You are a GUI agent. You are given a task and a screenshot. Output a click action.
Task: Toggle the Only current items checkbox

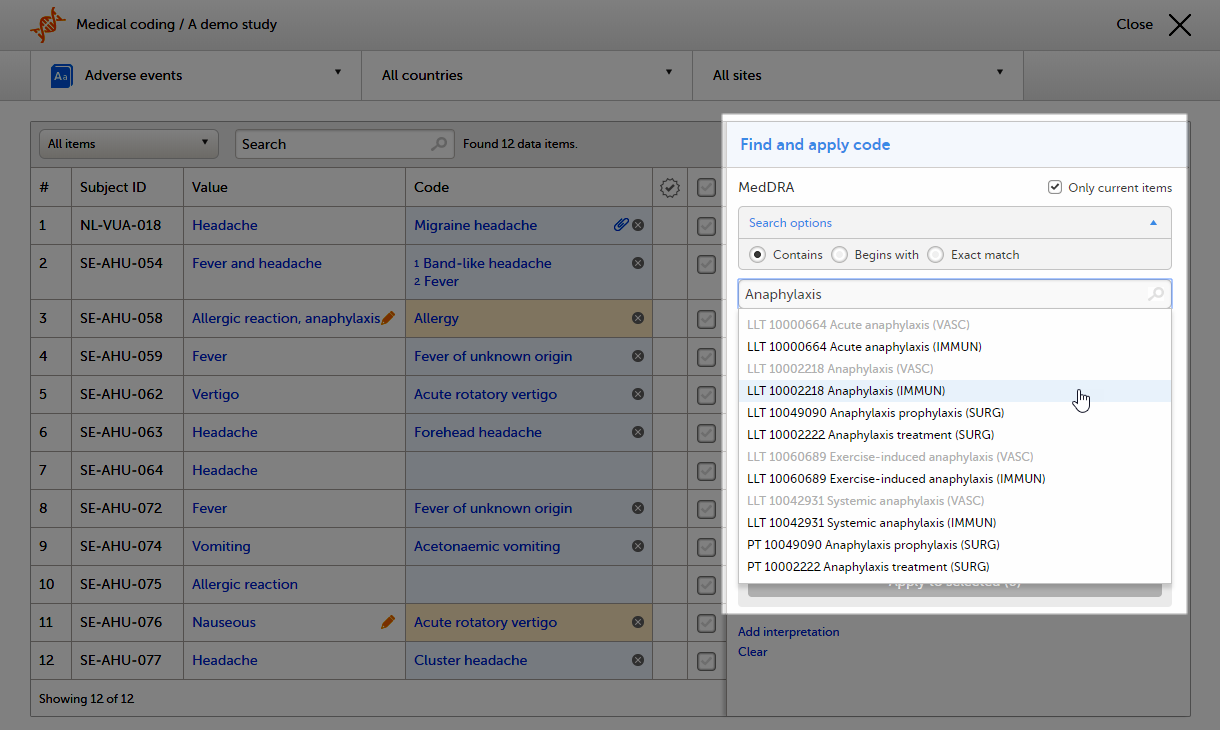pyautogui.click(x=1055, y=187)
